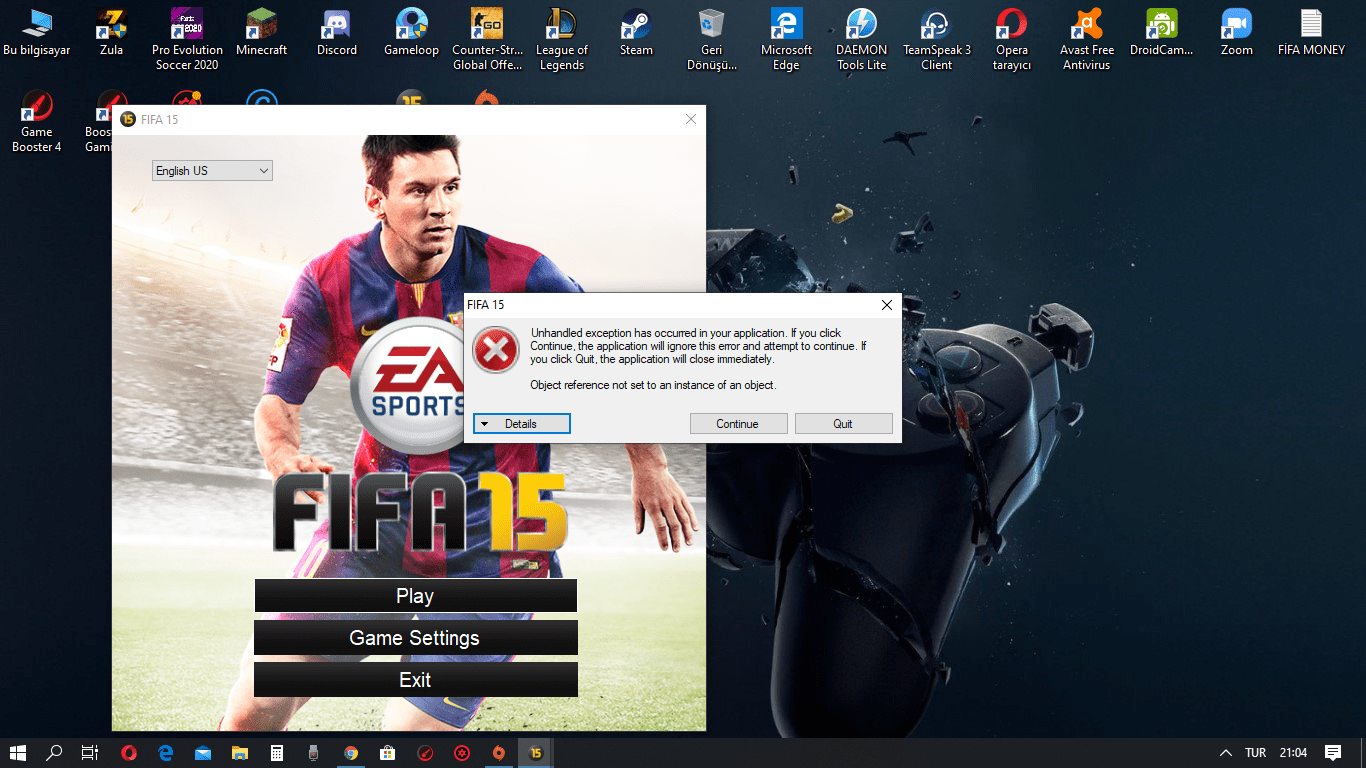Close the FIFA 15 launcher window
Viewport: 1366px width, 768px height.
pyautogui.click(x=690, y=120)
